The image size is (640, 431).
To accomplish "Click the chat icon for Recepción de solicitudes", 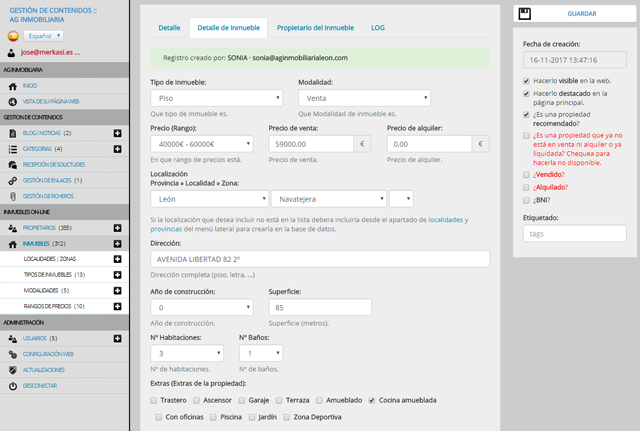I will (13, 165).
